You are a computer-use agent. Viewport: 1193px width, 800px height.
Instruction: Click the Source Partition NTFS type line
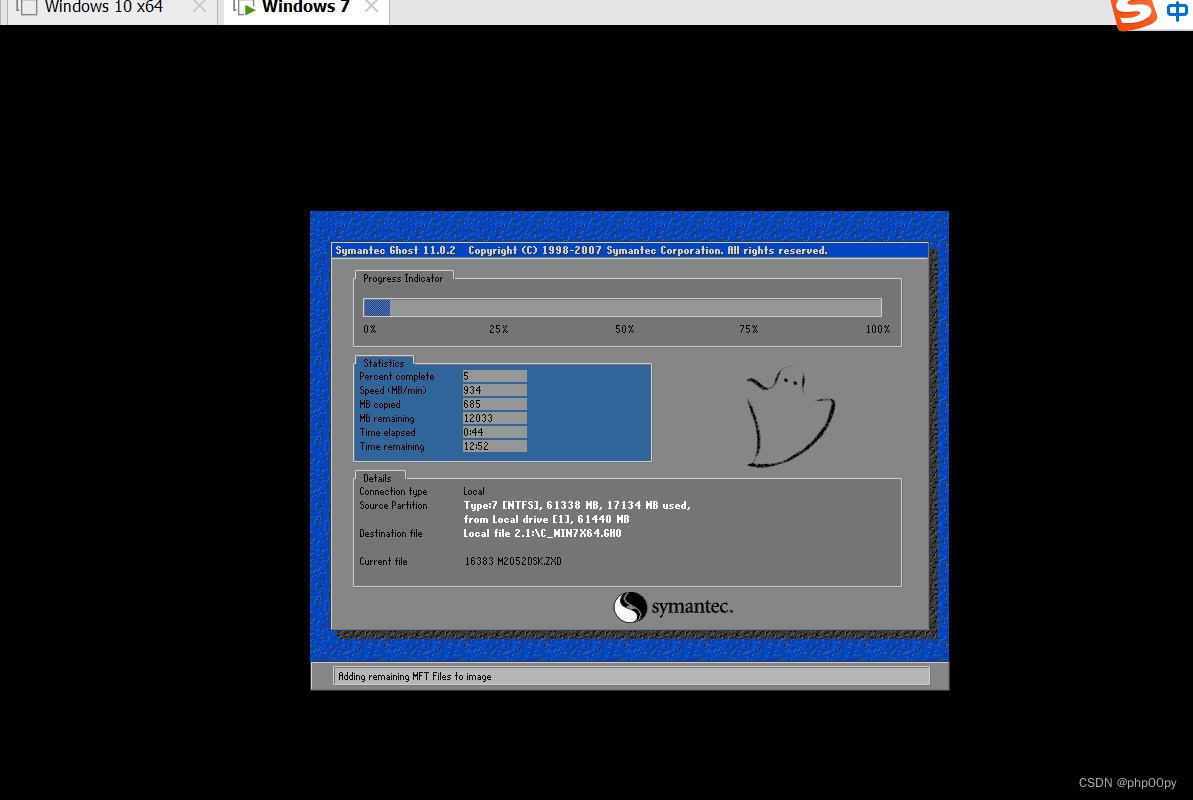pyautogui.click(x=577, y=505)
